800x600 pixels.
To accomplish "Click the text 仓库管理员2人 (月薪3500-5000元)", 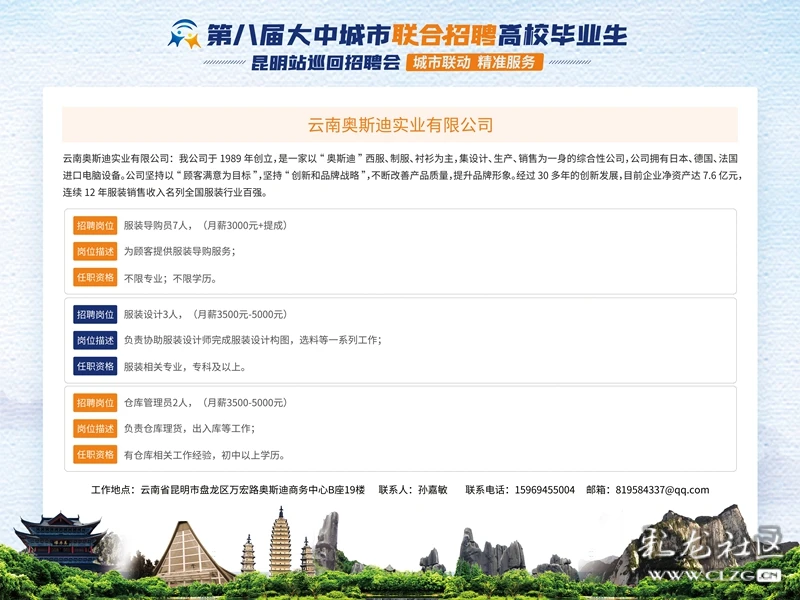I will (206, 403).
